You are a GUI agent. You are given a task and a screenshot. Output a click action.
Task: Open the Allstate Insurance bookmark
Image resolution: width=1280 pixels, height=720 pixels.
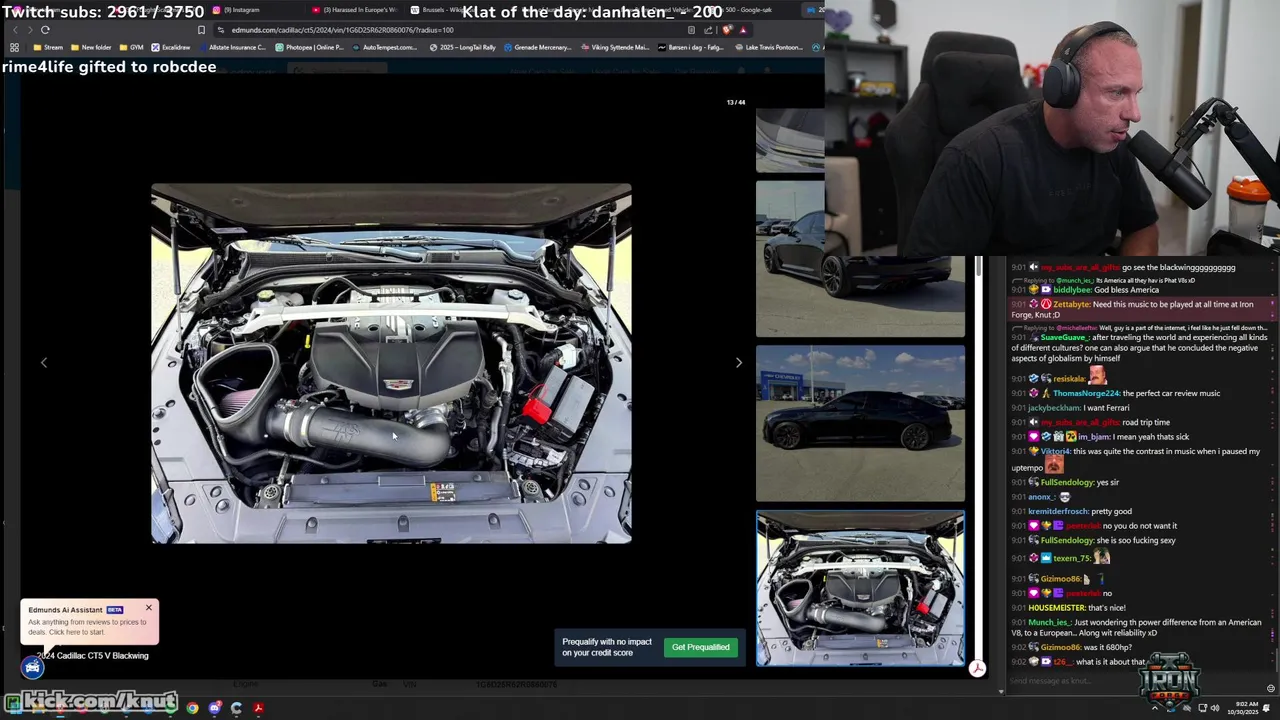[232, 47]
